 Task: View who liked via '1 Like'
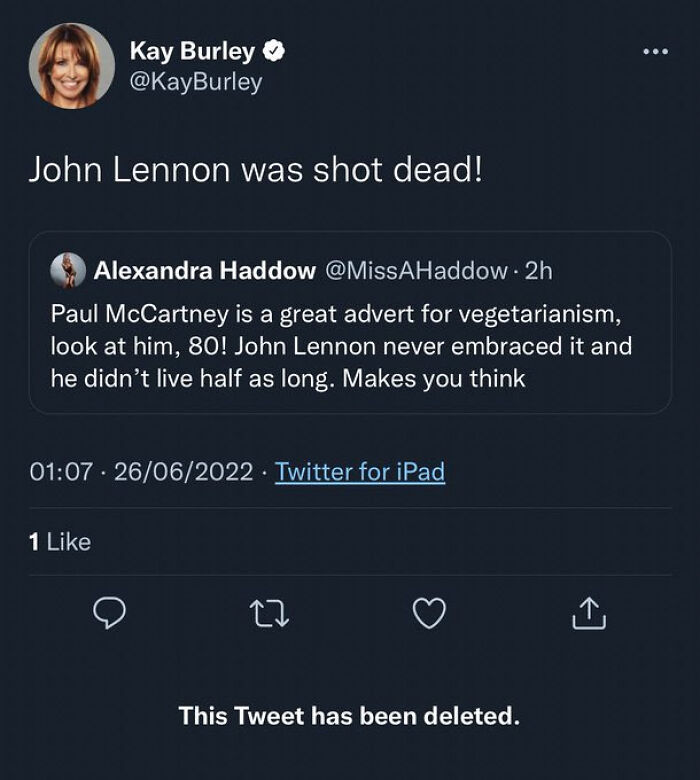pos(60,542)
